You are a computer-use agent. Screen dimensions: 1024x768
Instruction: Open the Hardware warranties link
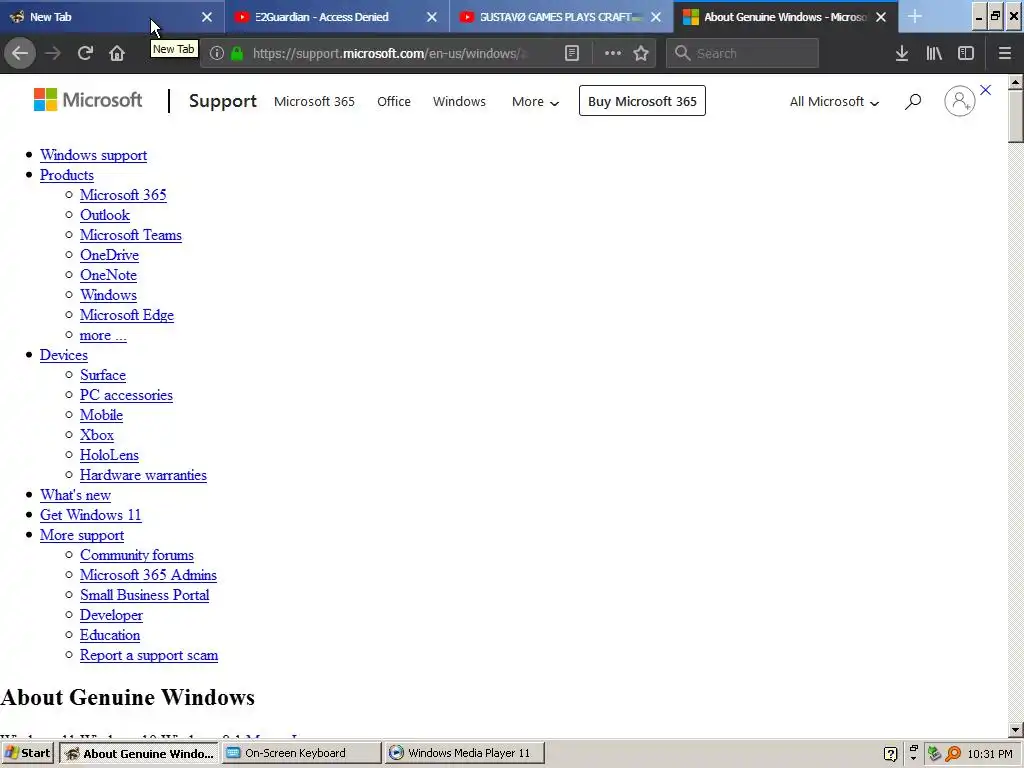pyautogui.click(x=143, y=475)
